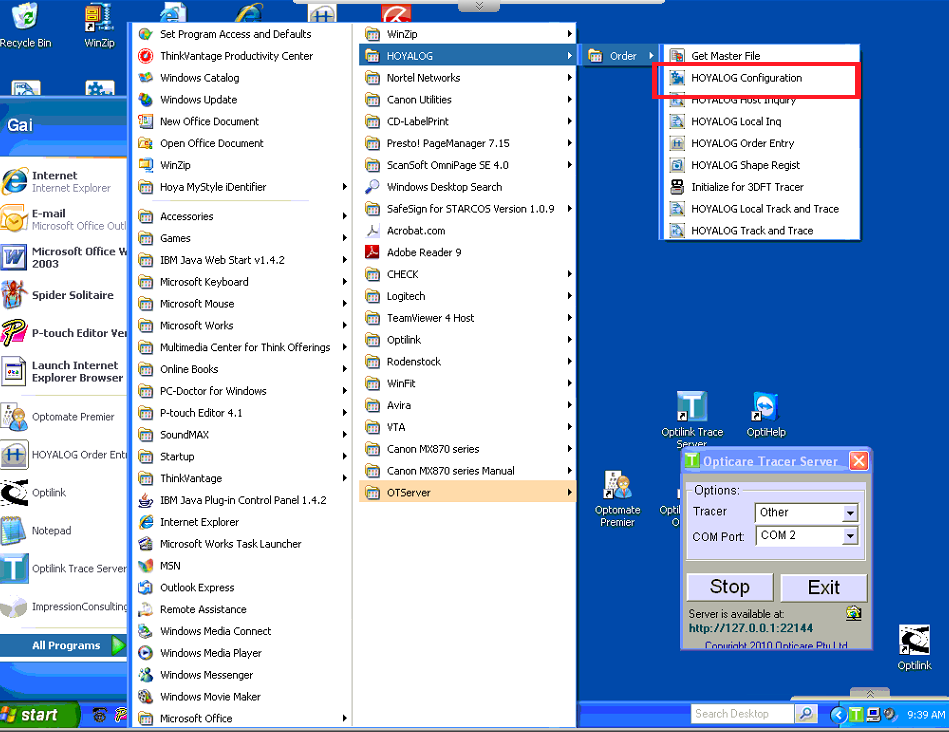
Task: Click the Windows Desktop Search magnifier icon
Action: (372, 187)
